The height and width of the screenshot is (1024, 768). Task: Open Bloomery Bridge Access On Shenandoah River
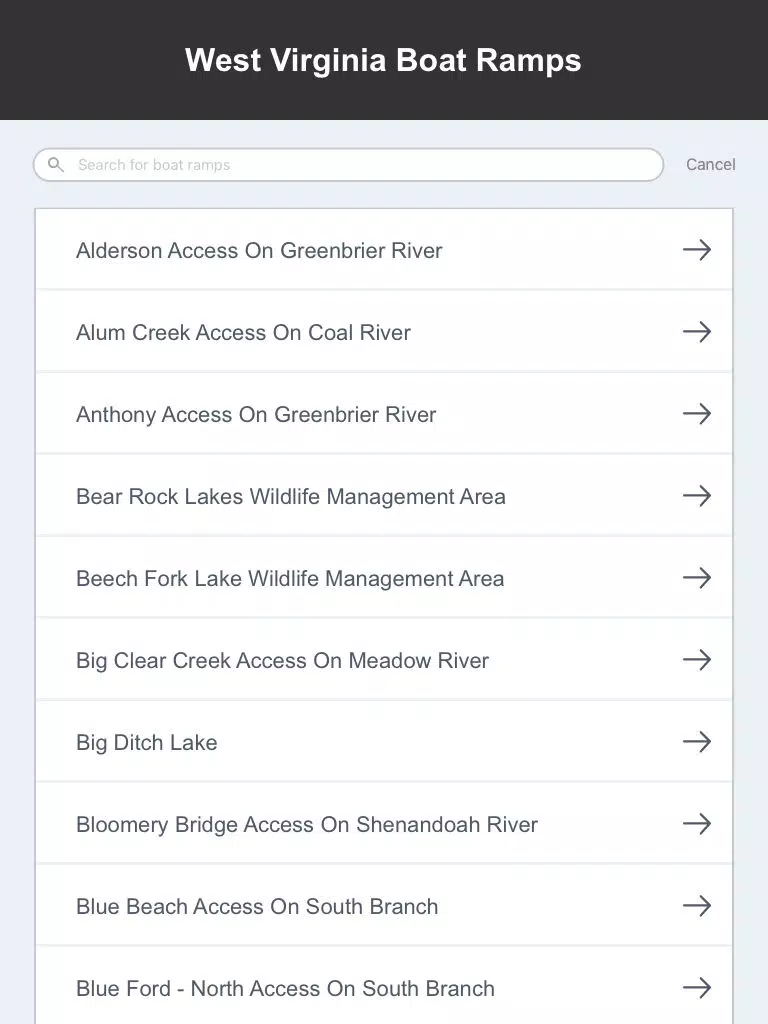384,824
